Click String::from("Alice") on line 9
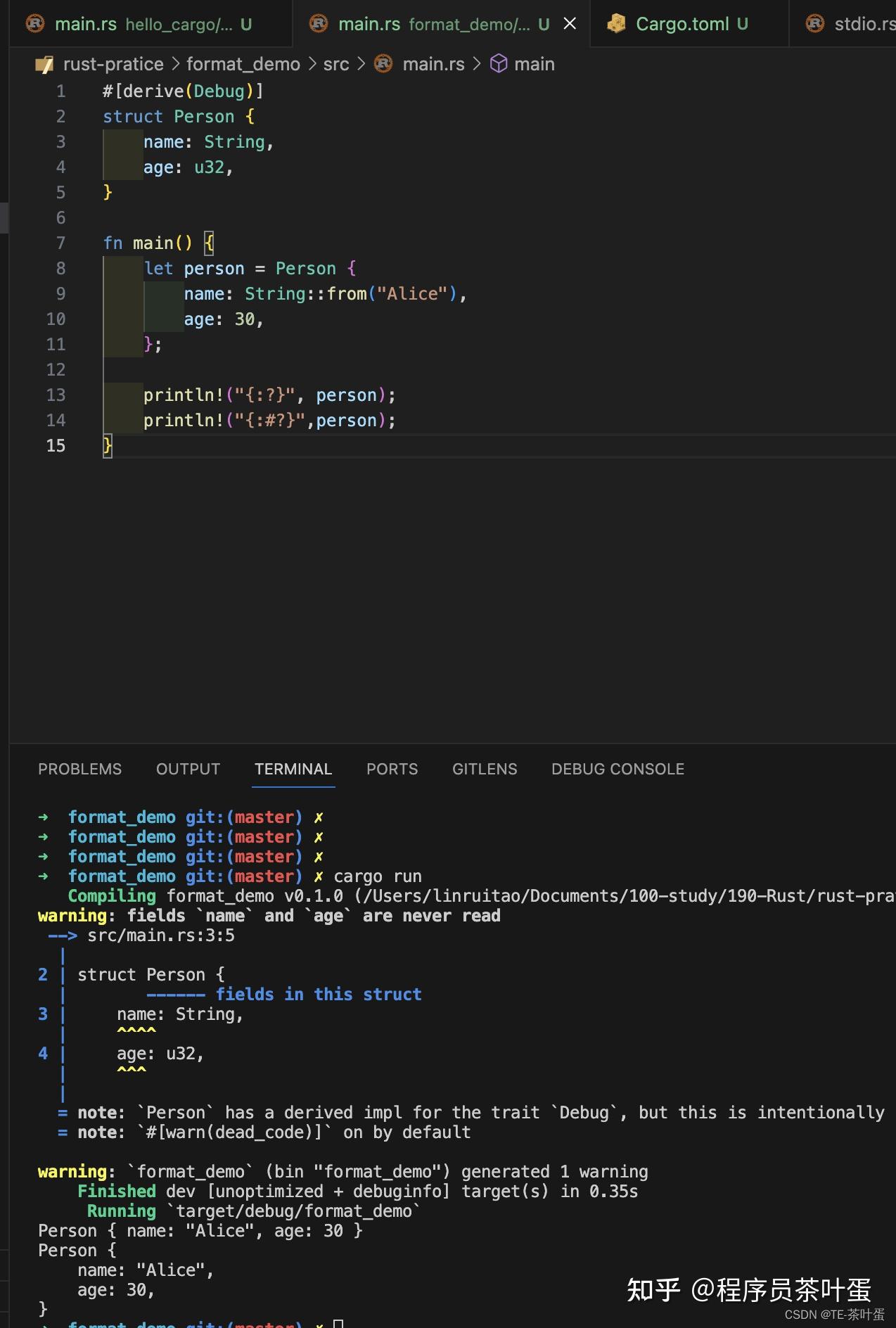Viewport: 896px width, 1328px height. point(351,294)
